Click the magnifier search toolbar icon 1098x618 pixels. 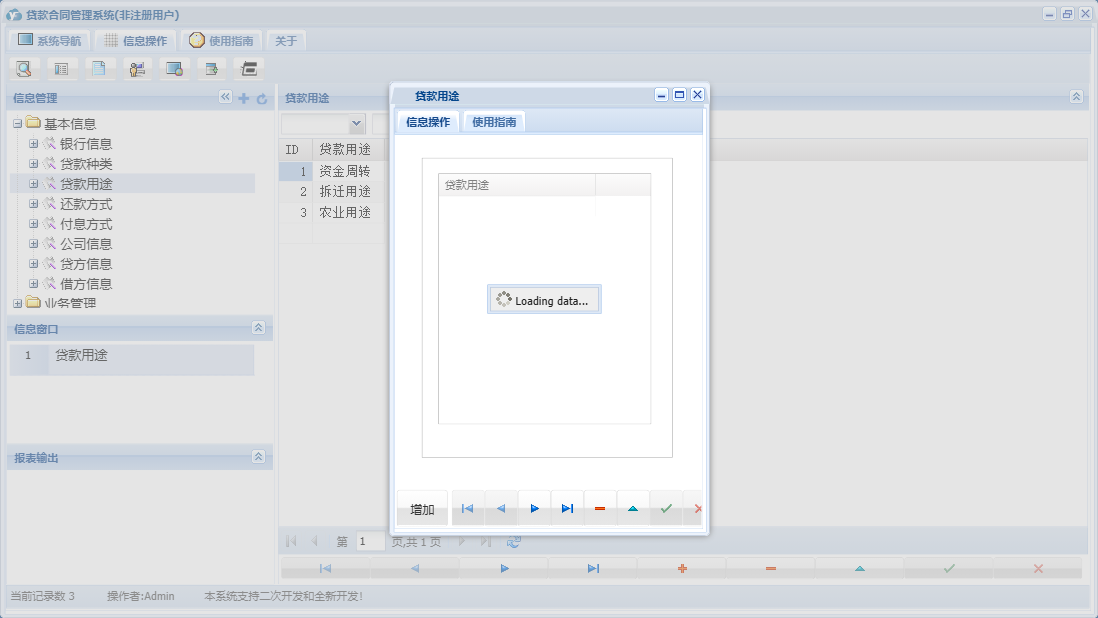click(24, 69)
